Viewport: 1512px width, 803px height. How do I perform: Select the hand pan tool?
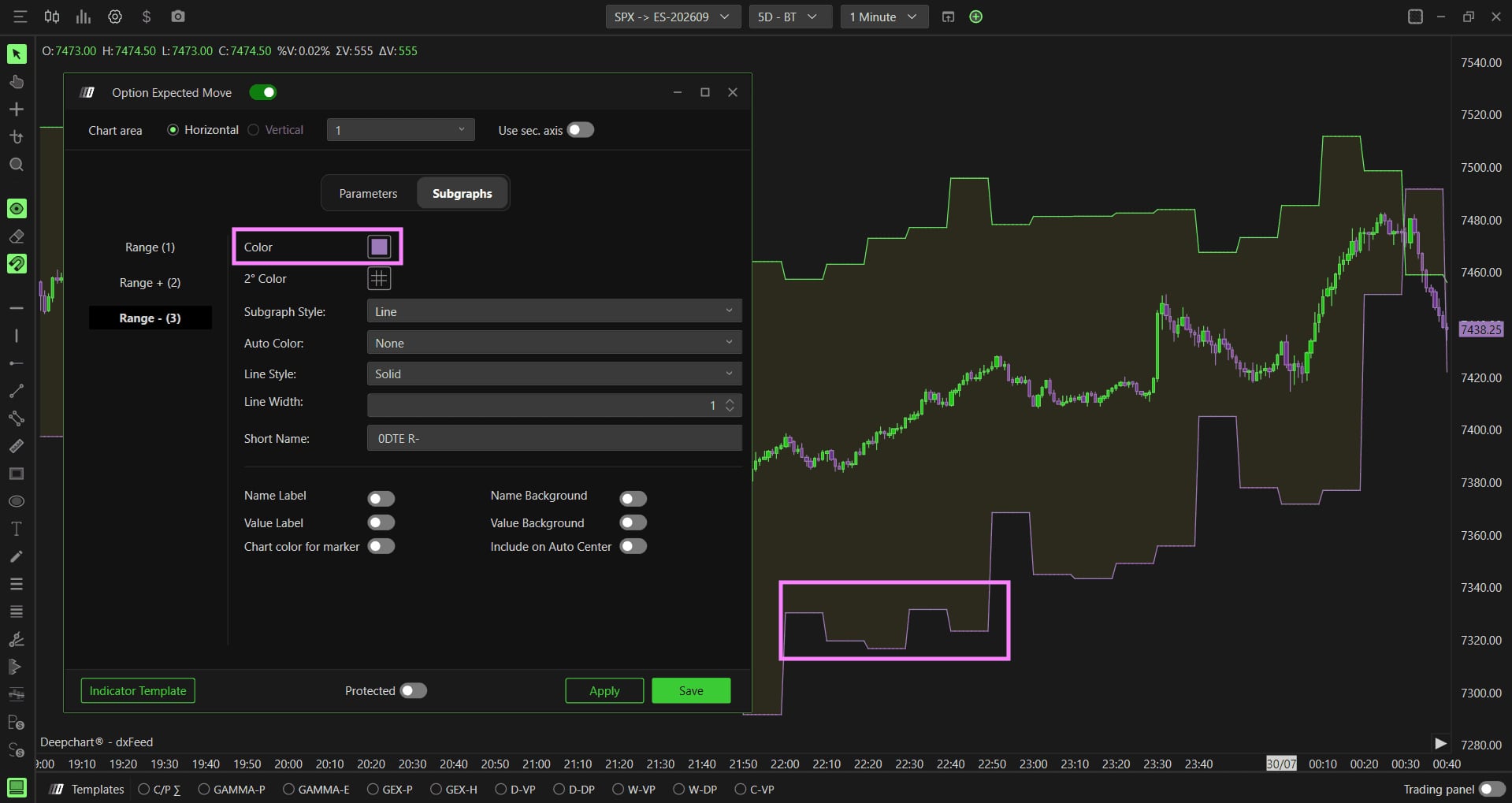tap(17, 82)
